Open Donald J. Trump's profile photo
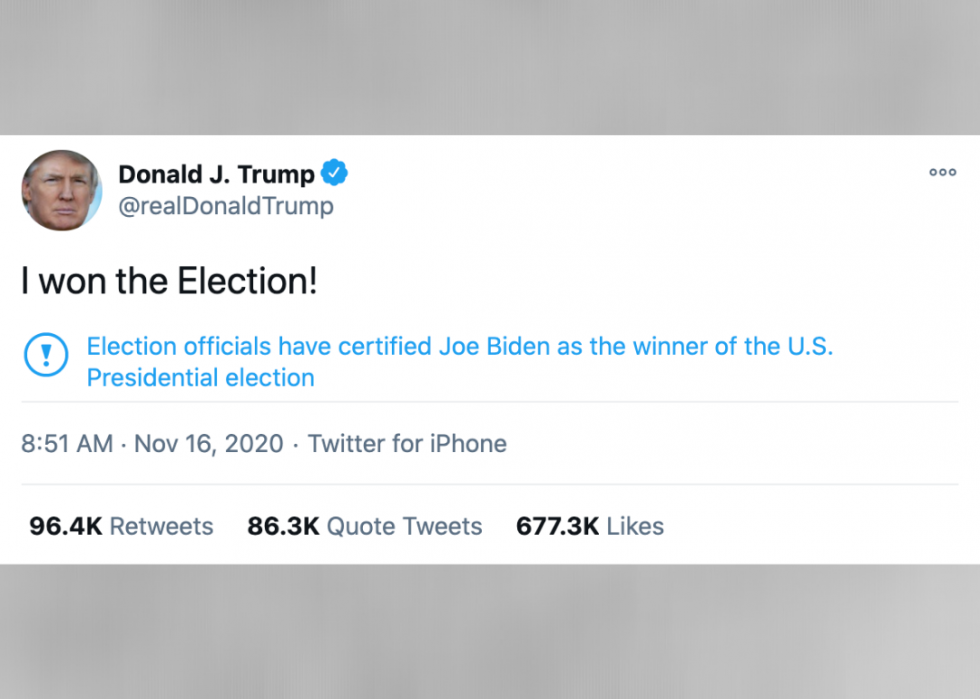The image size is (980, 699). [x=62, y=190]
